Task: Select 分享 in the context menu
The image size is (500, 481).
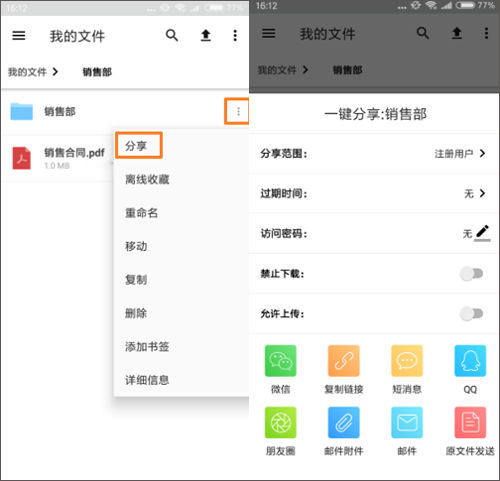Action: [136, 146]
